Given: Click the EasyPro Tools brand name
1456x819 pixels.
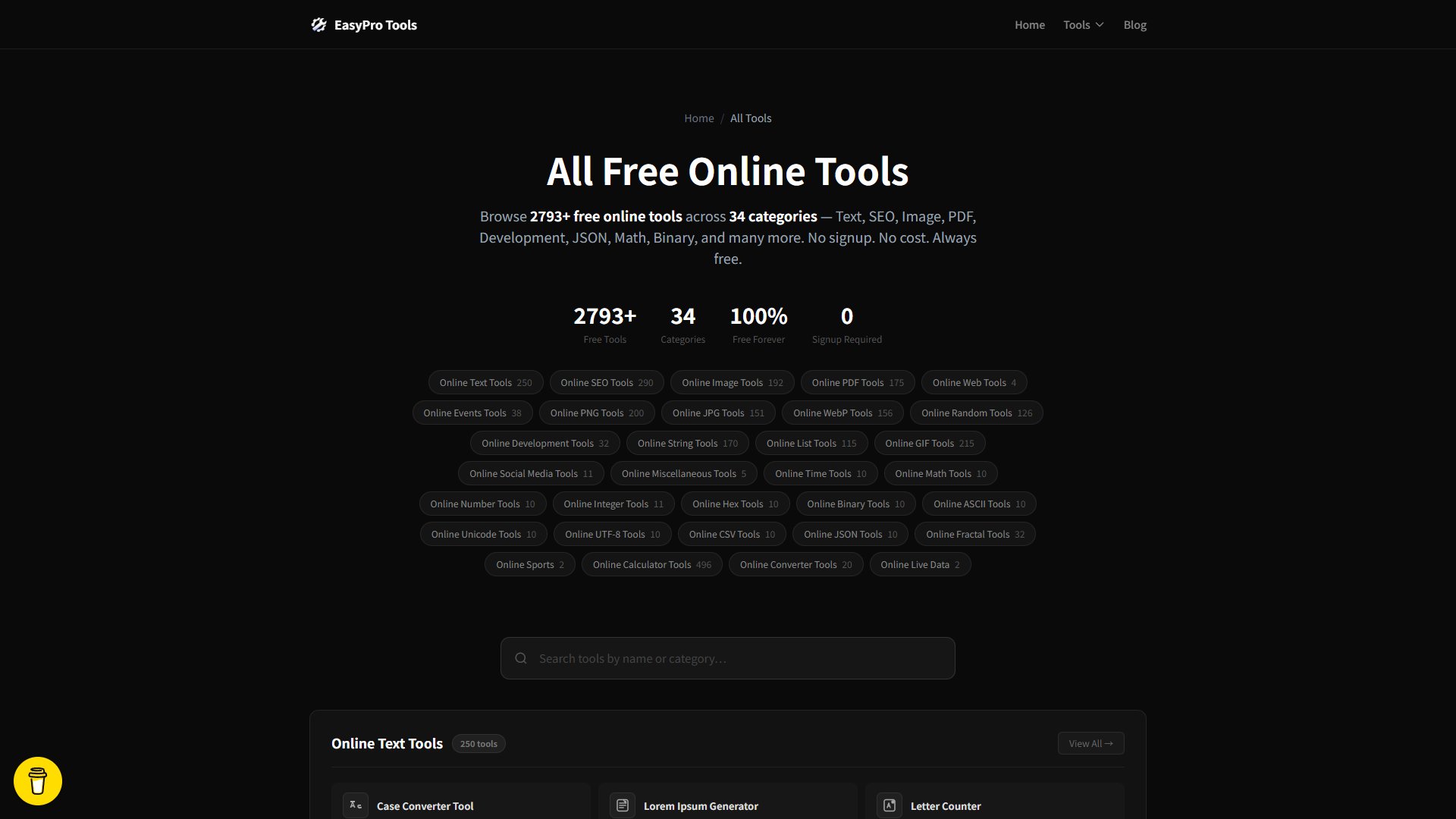Looking at the screenshot, I should click(x=375, y=25).
